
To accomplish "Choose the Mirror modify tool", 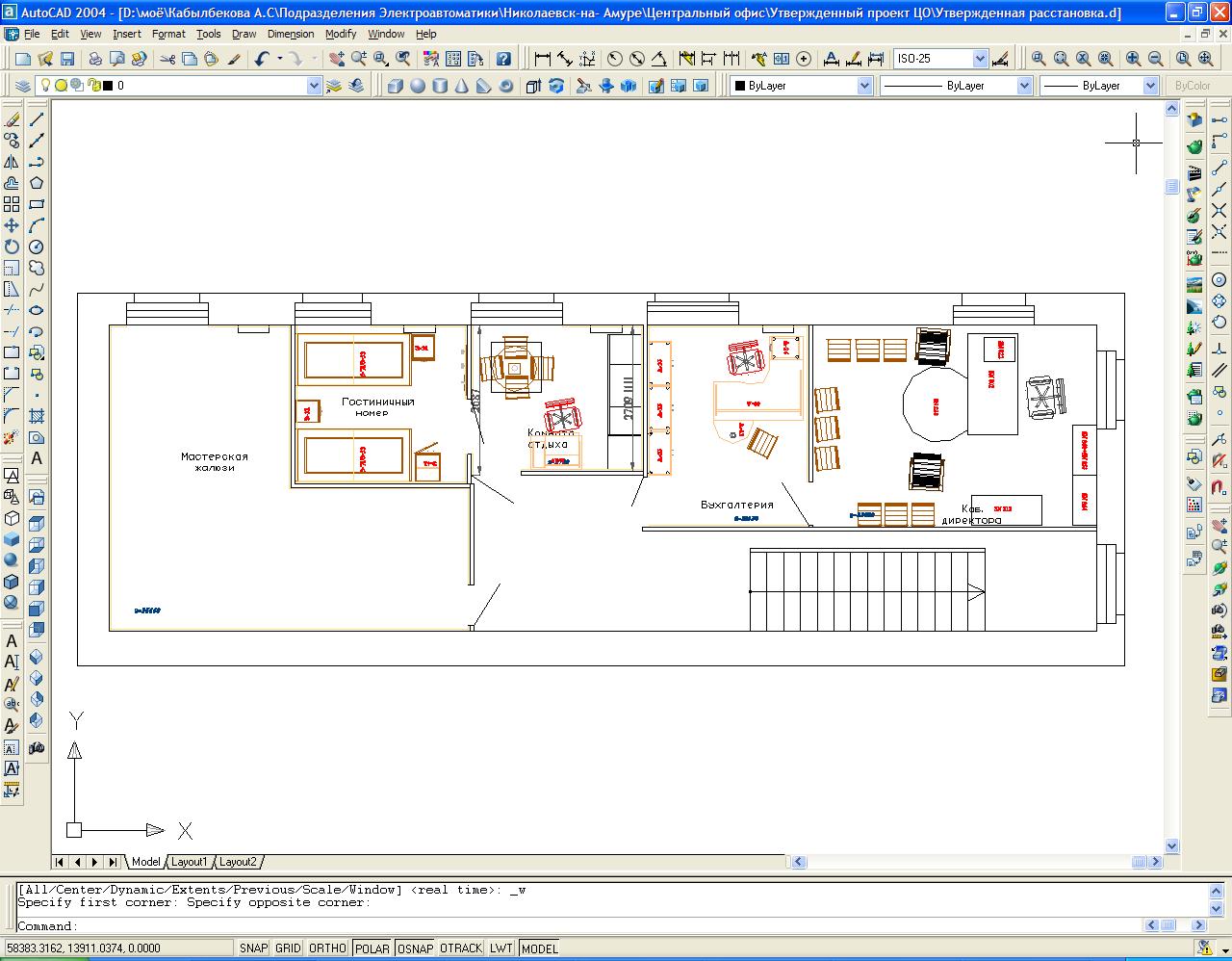I will point(12,162).
